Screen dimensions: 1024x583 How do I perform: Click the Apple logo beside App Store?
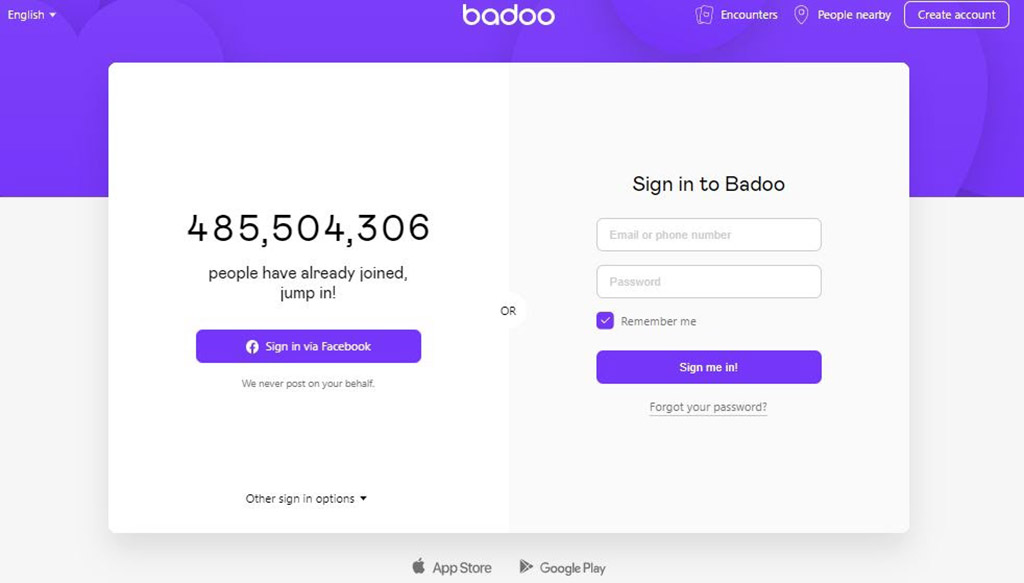tap(419, 566)
